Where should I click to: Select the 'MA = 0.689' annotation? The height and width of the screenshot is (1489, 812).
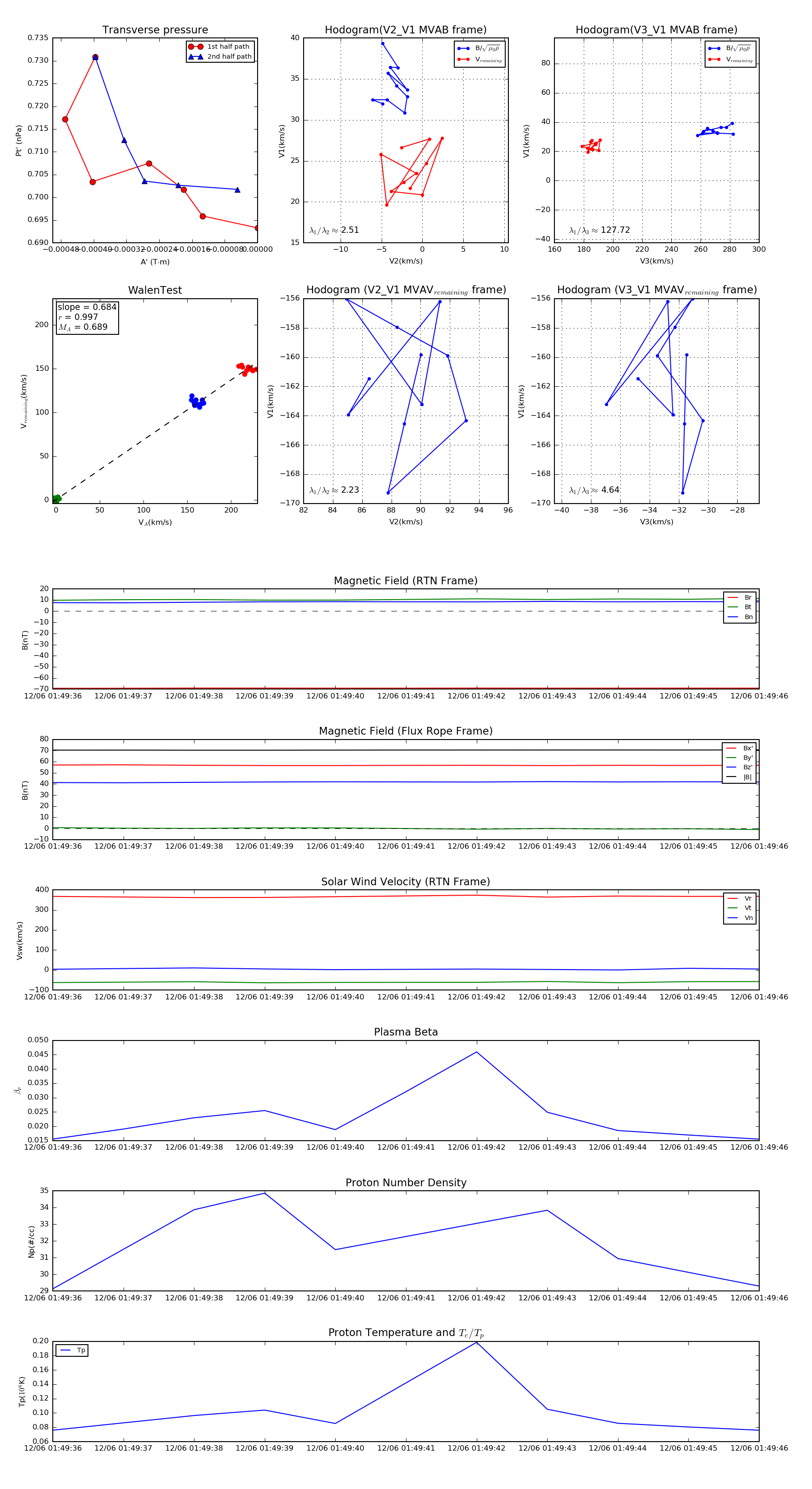click(83, 327)
